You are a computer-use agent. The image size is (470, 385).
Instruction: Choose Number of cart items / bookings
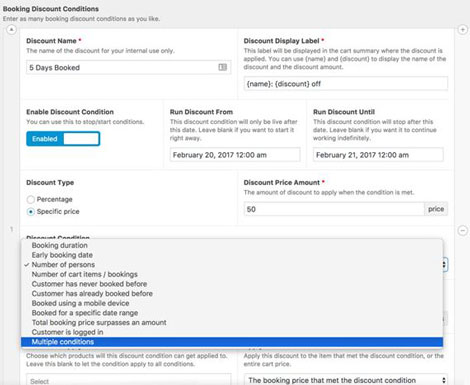pyautogui.click(x=232, y=274)
